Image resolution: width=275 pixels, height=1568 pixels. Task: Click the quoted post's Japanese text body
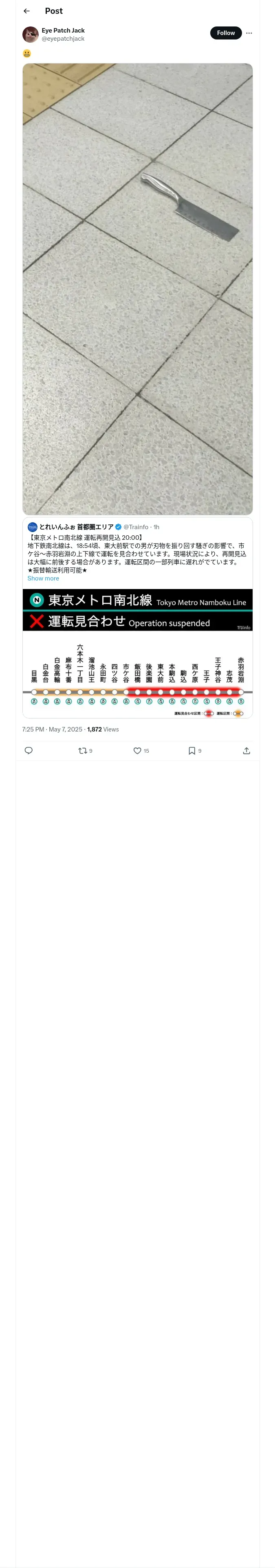pyautogui.click(x=137, y=554)
